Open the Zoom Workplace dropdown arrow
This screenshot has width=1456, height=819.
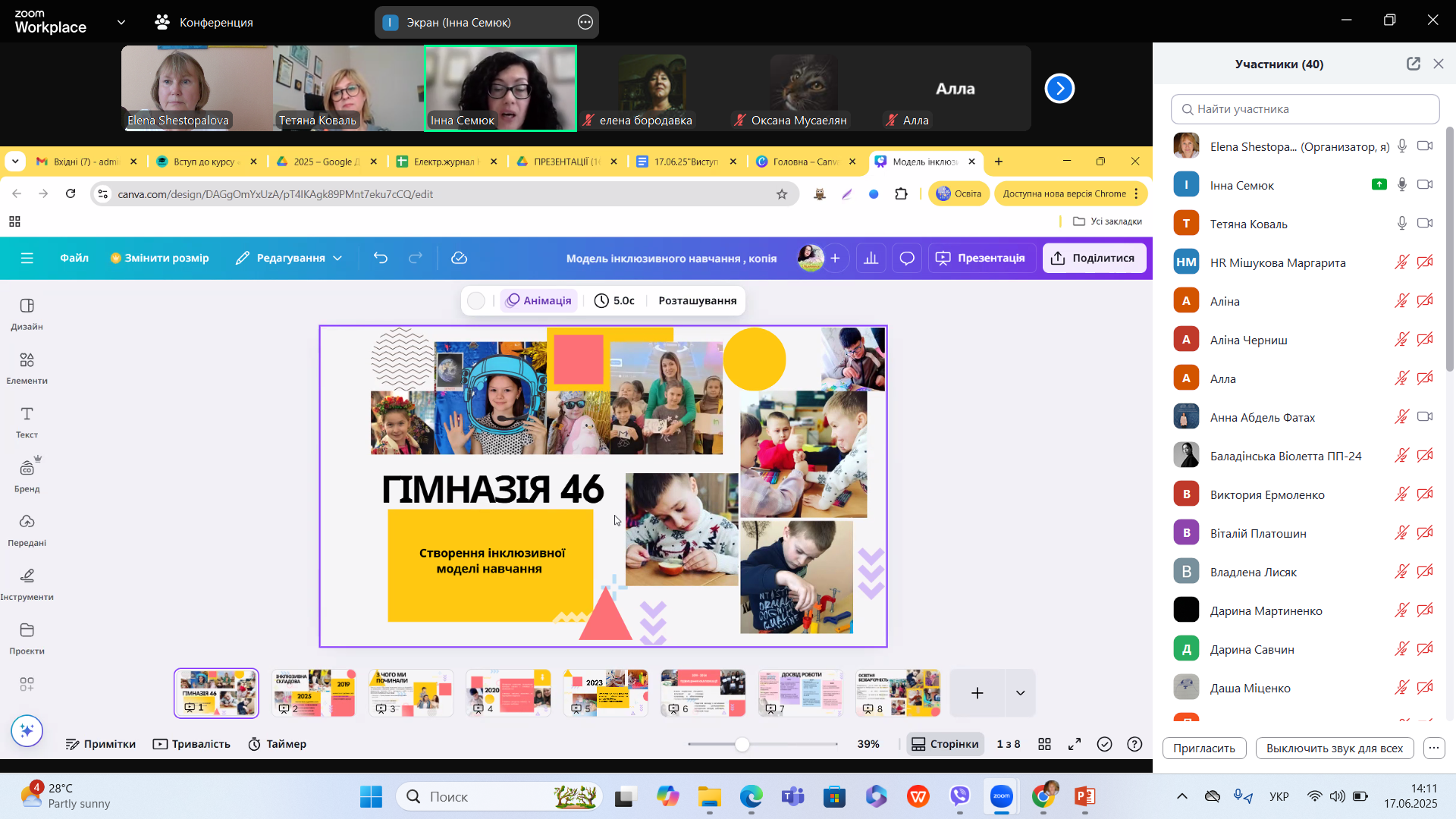pos(121,22)
